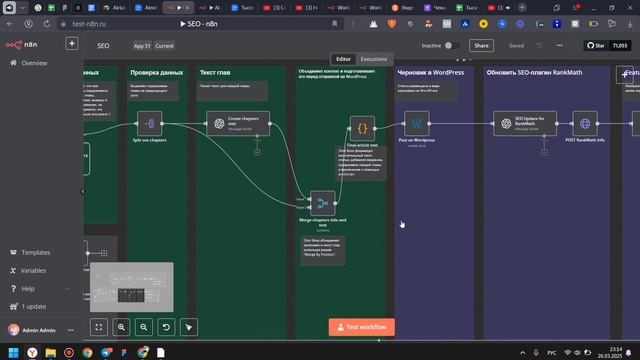Click the GitHub Star button
The width and height of the screenshot is (640, 360).
tap(596, 46)
